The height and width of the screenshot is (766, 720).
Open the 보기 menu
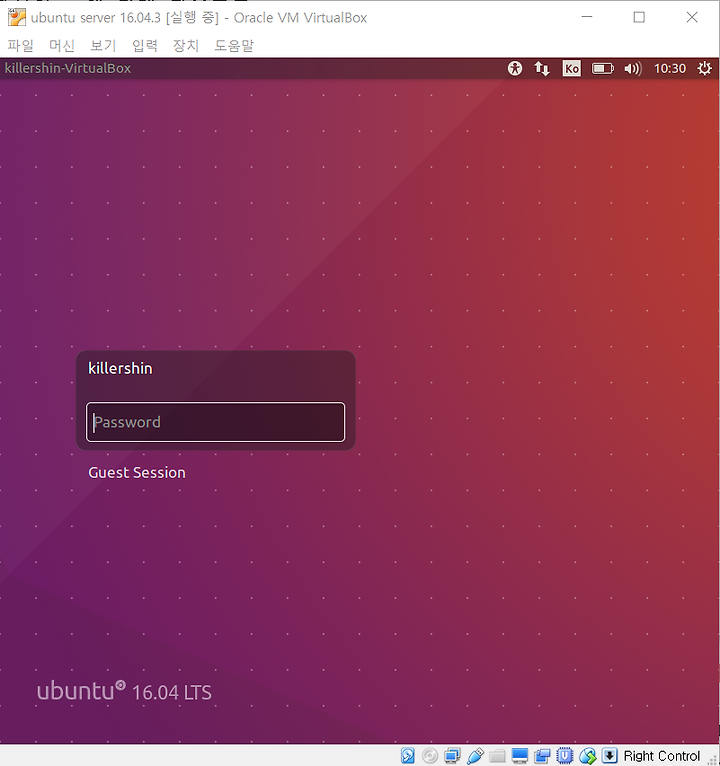[x=103, y=45]
